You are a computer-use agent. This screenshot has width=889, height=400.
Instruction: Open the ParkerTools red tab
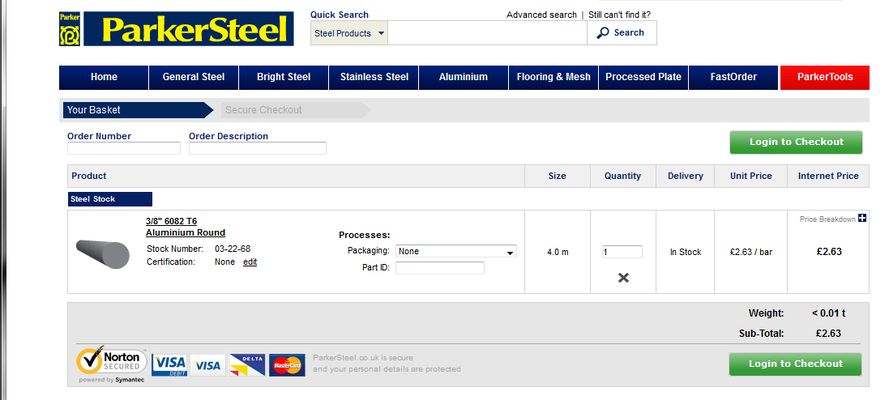pyautogui.click(x=824, y=77)
